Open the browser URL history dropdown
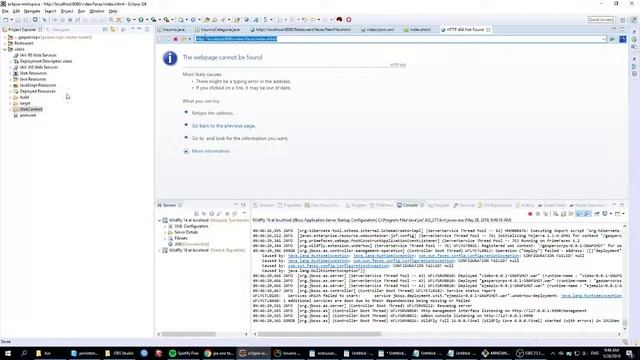Image resolution: width=640 pixels, height=360 pixels. 604,39
